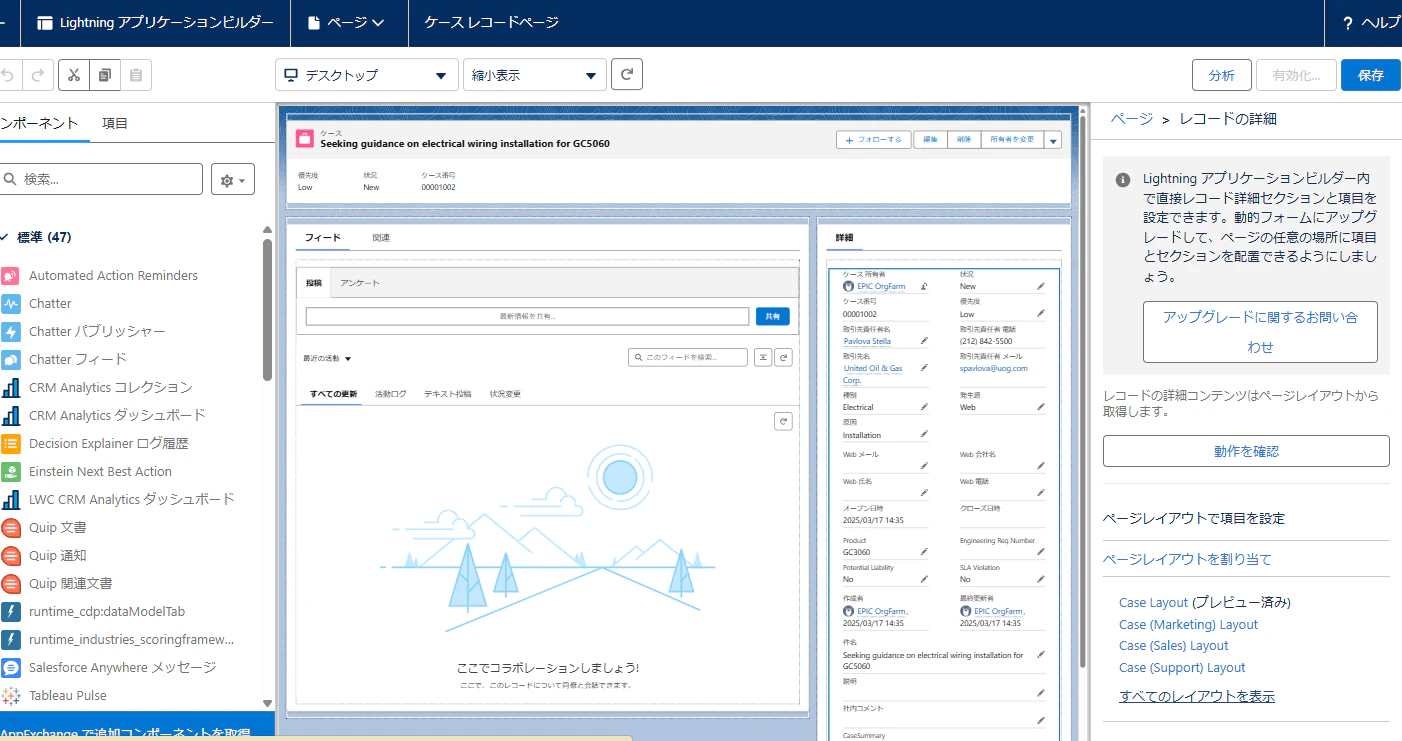Click the cut scissors icon

(x=74, y=75)
